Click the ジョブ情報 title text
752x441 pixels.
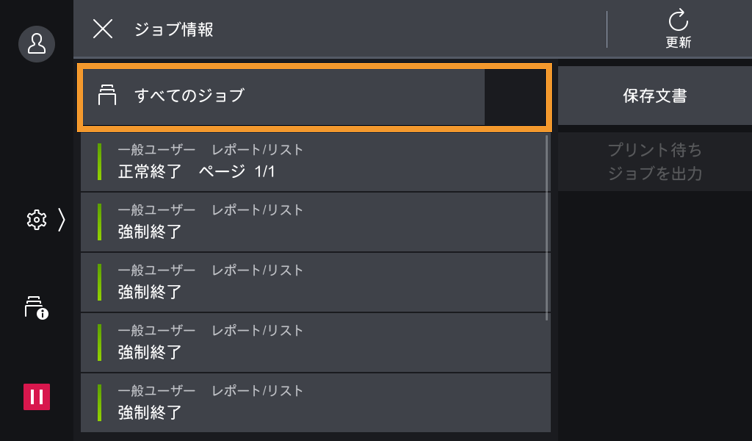coord(174,29)
